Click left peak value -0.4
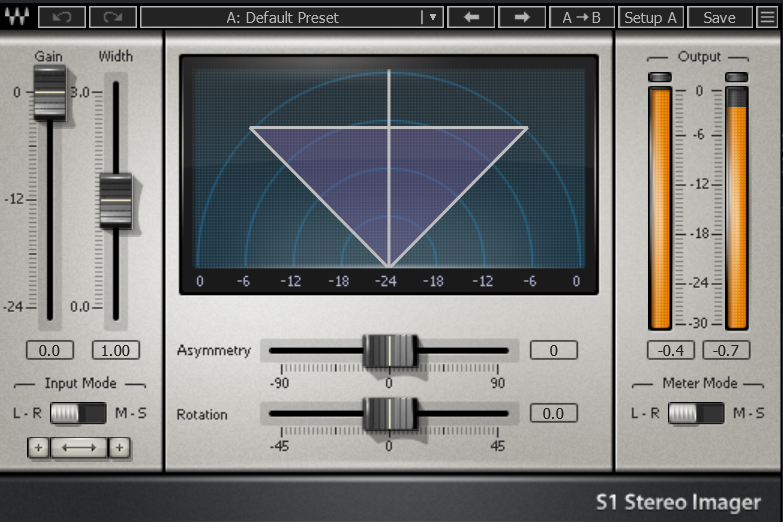This screenshot has height=522, width=783. coord(671,350)
